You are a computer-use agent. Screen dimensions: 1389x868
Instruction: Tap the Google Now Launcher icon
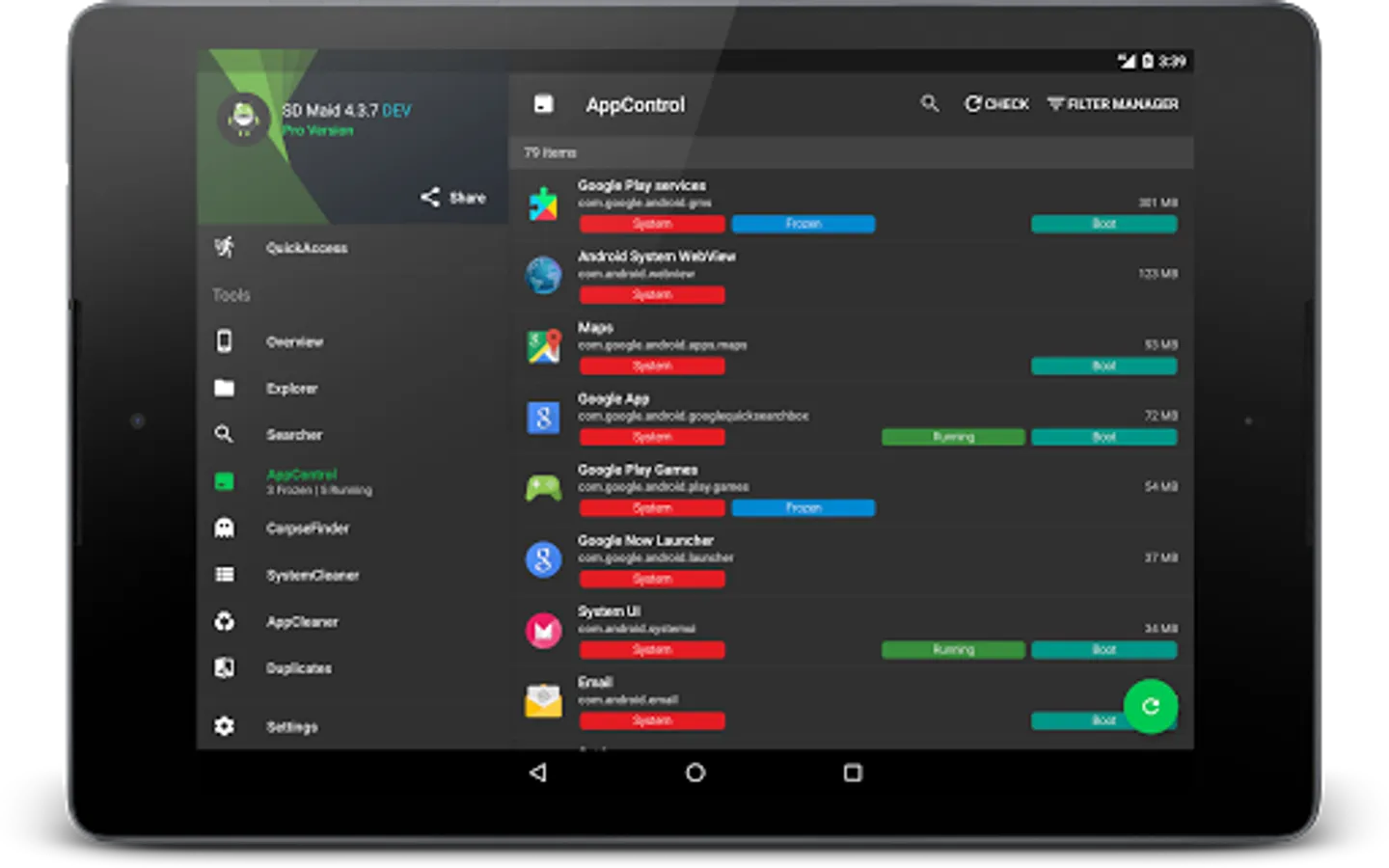click(x=543, y=559)
